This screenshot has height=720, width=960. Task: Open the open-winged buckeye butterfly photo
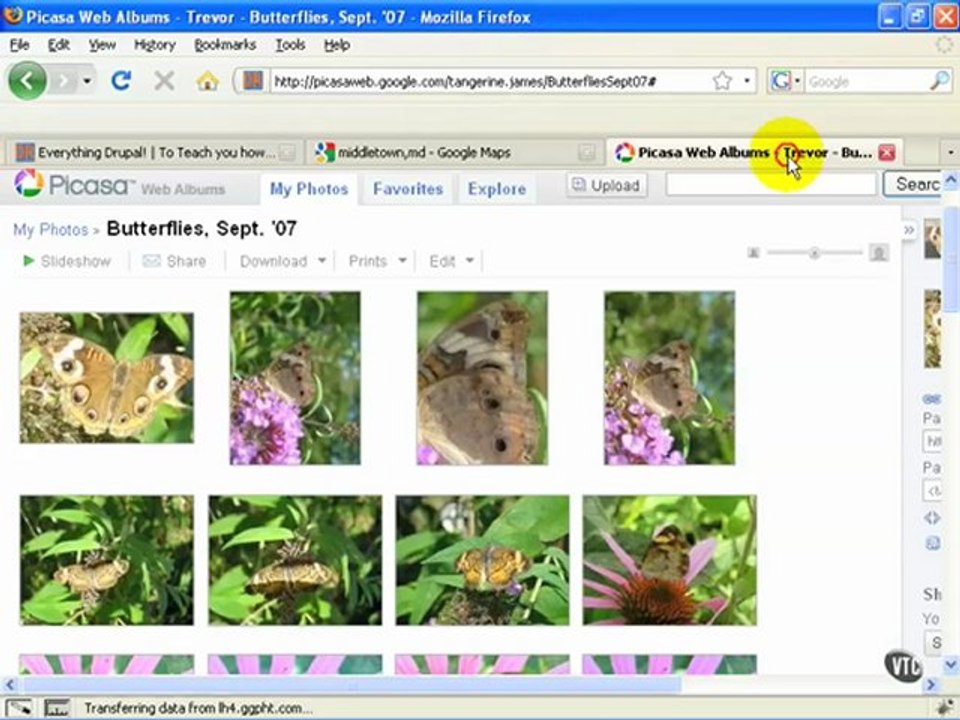point(107,378)
